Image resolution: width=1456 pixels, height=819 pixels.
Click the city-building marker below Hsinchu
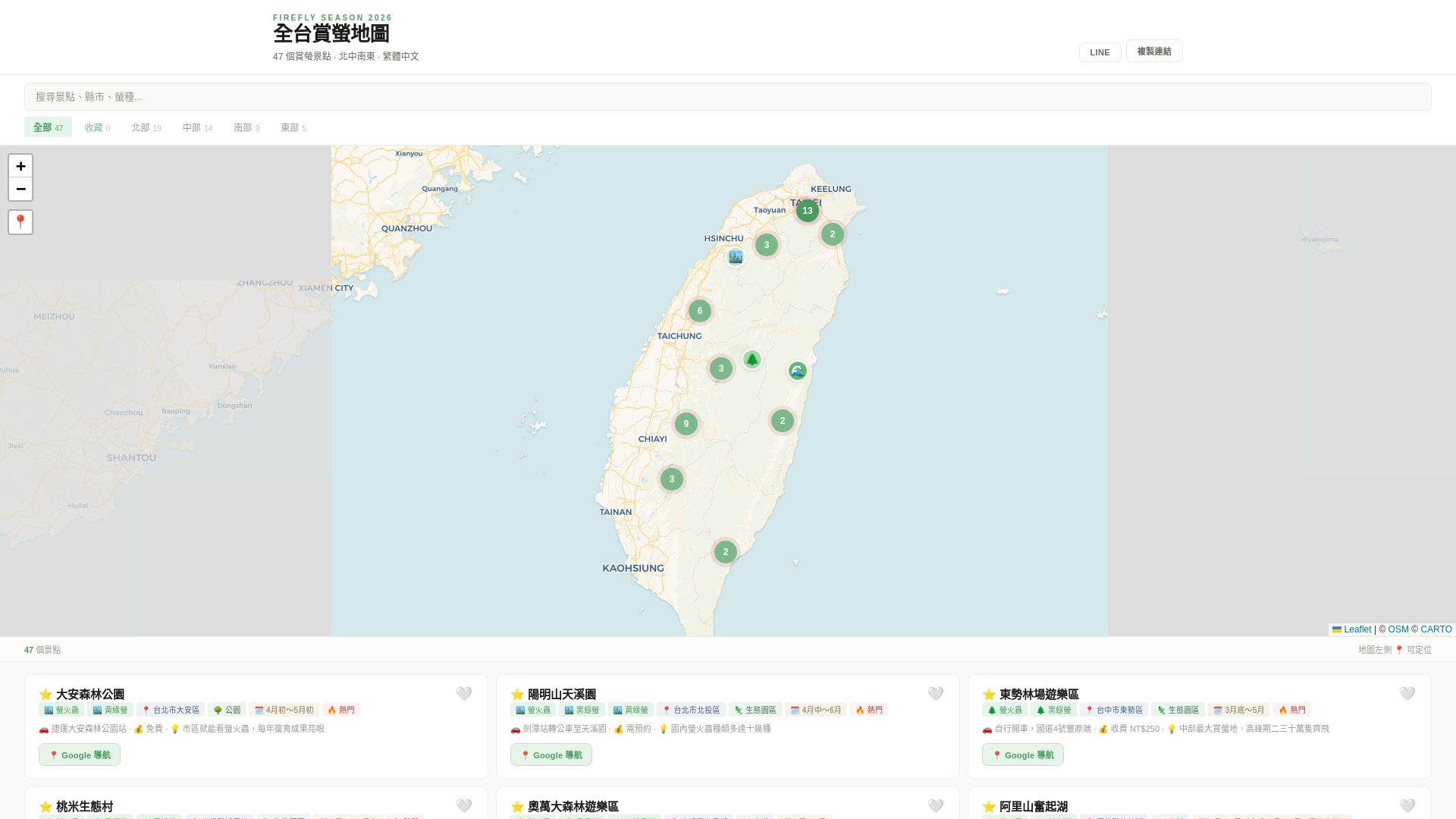click(x=736, y=257)
